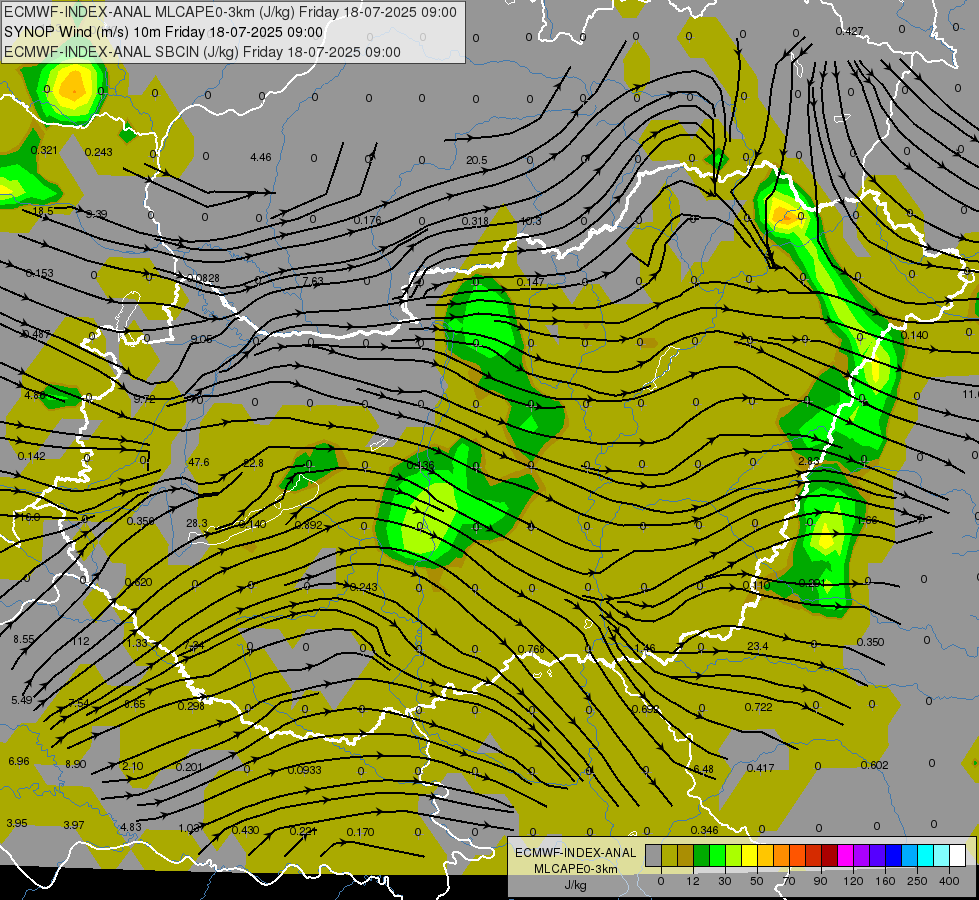Viewport: 979px width, 900px height.
Task: Click the map value 0.427
Action: coord(849,31)
